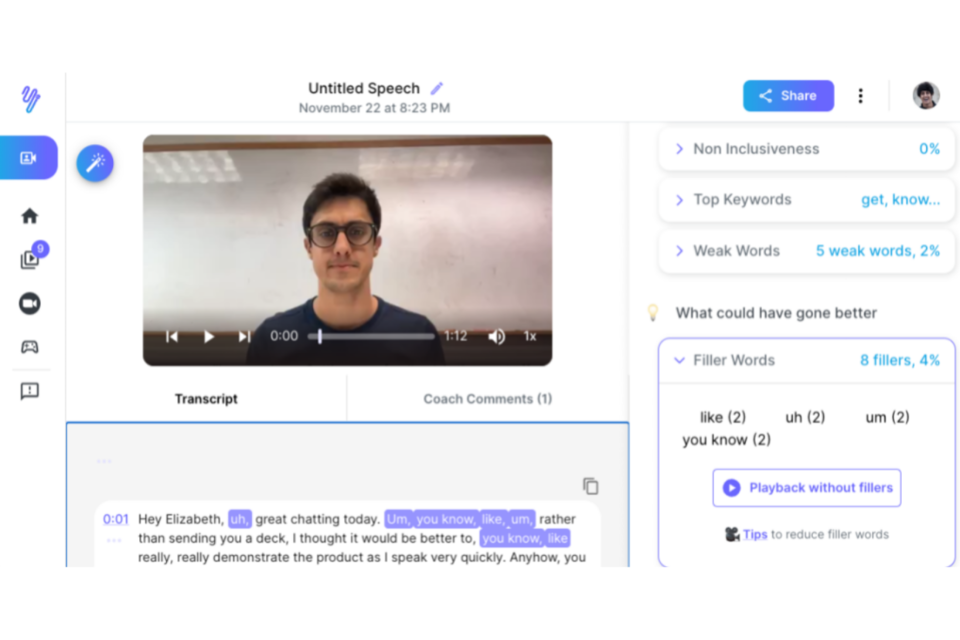Select the camera record icon in sidebar

tap(29, 303)
